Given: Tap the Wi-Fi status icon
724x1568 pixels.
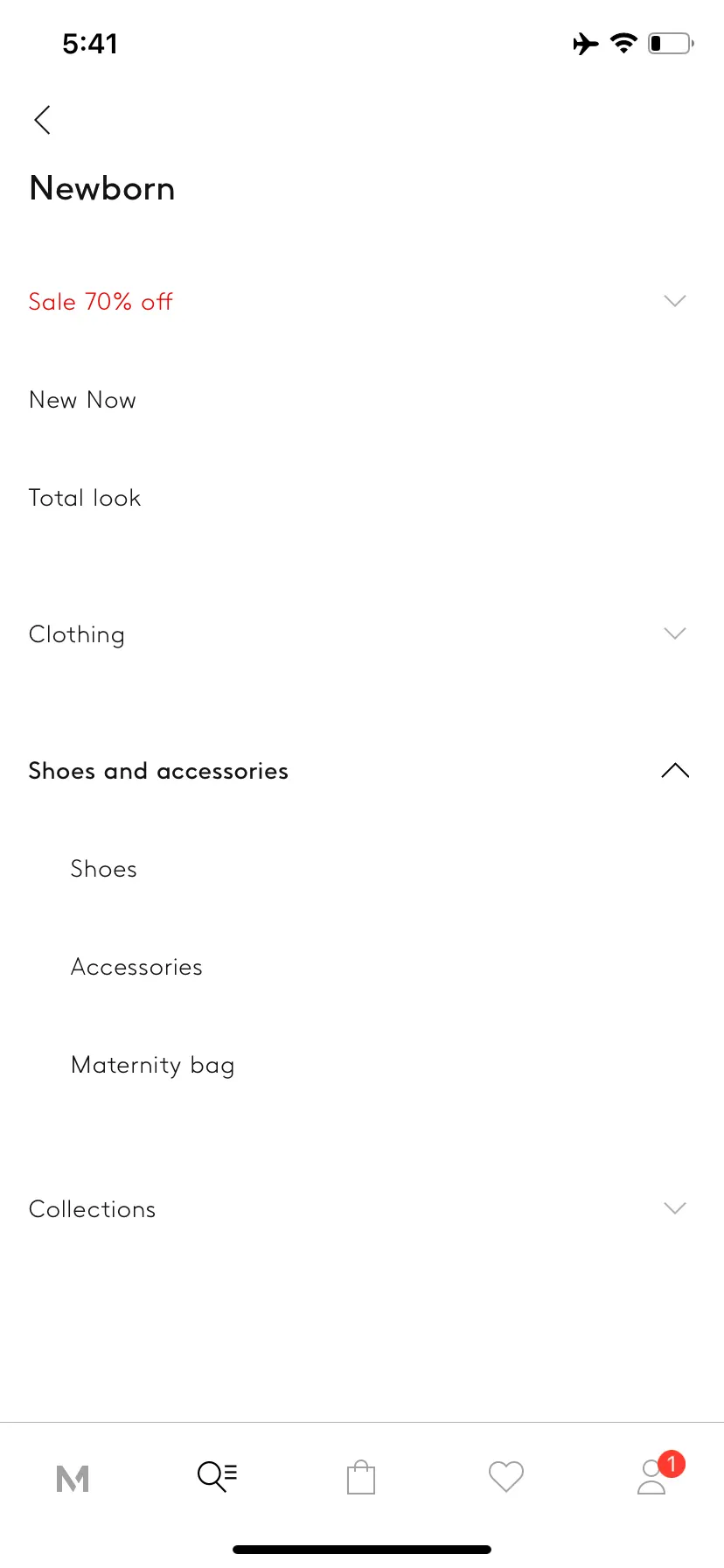Looking at the screenshot, I should click(623, 43).
